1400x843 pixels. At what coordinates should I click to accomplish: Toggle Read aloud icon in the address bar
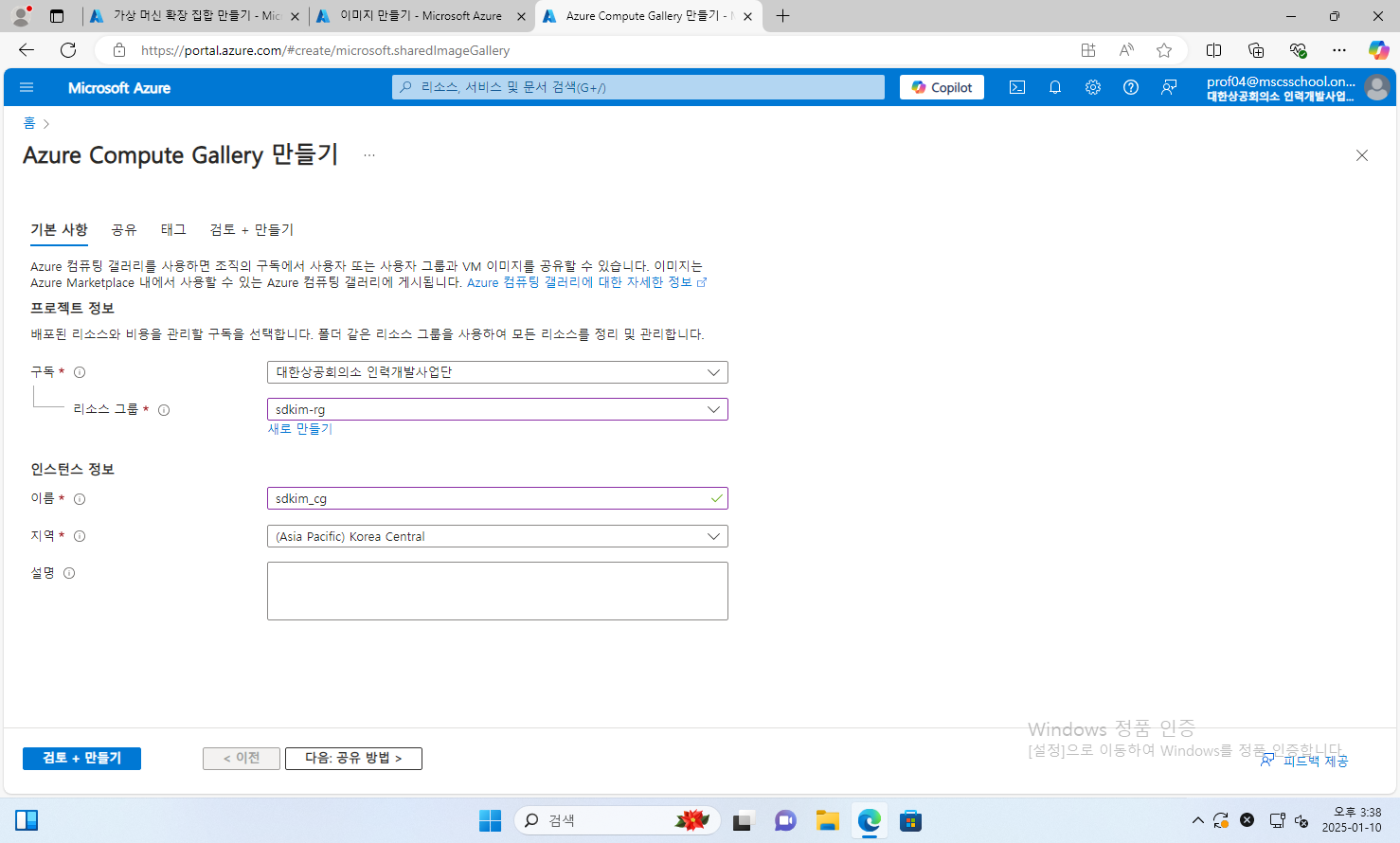pyautogui.click(x=1126, y=50)
